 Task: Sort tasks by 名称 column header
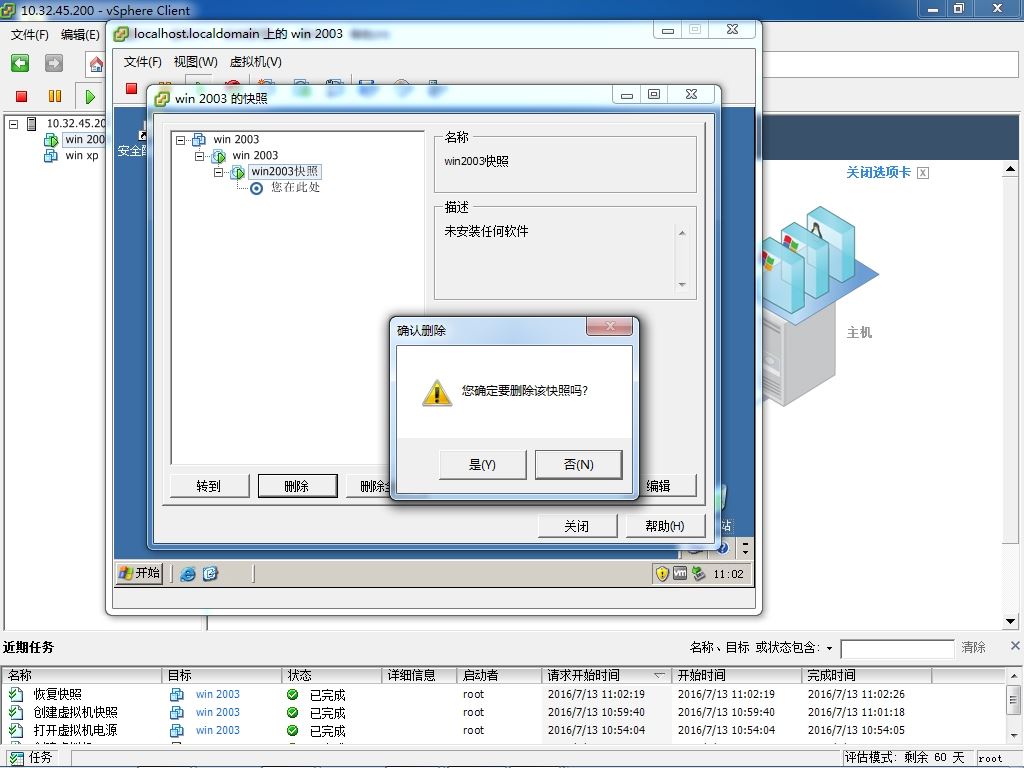pos(82,675)
